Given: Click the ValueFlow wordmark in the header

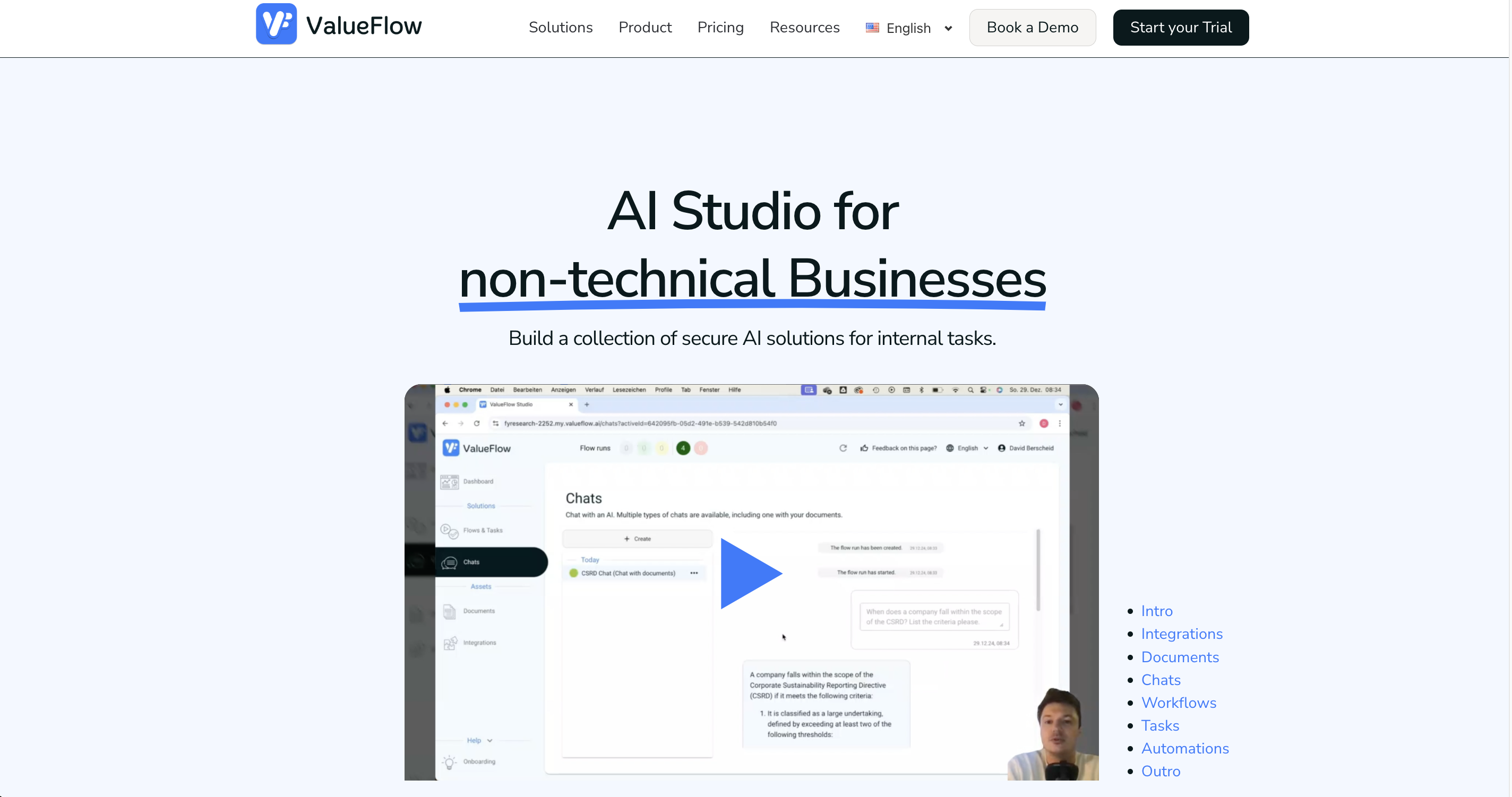Looking at the screenshot, I should pos(364,26).
